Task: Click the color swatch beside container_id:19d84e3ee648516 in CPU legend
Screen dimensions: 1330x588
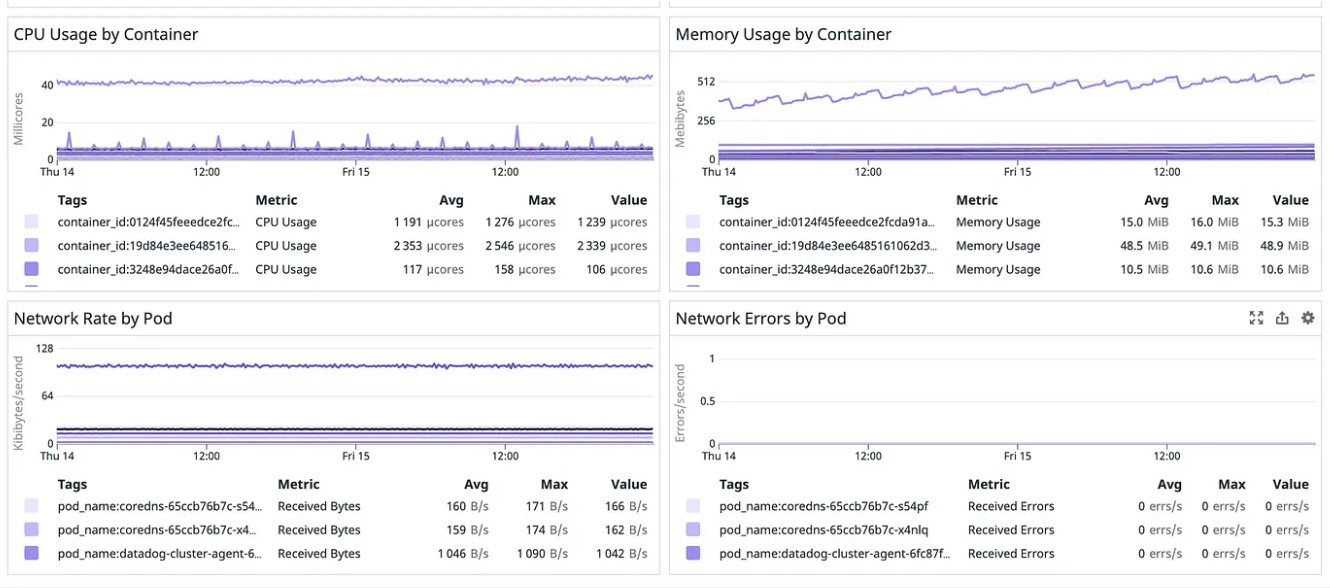Action: [30, 245]
